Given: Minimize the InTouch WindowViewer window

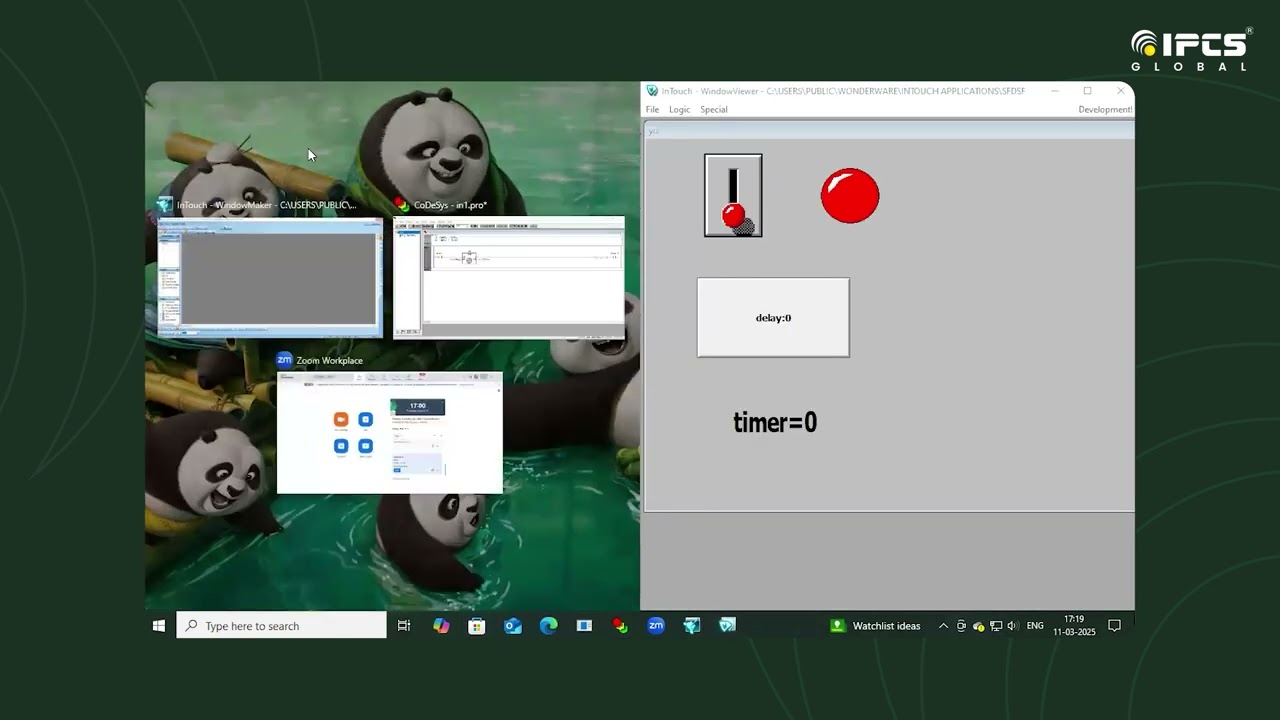Looking at the screenshot, I should tap(1054, 91).
